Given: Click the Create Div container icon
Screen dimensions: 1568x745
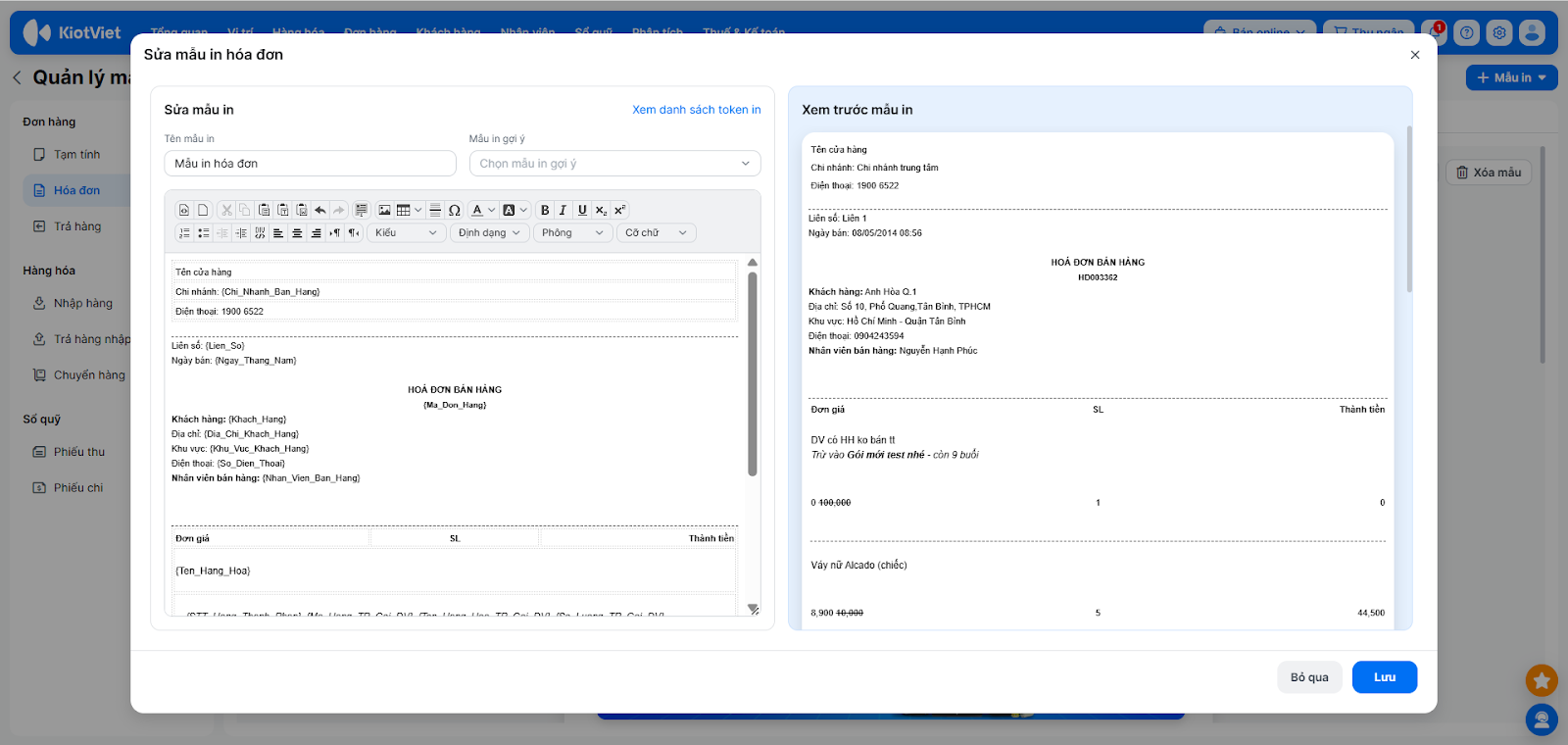Looking at the screenshot, I should click(x=260, y=232).
